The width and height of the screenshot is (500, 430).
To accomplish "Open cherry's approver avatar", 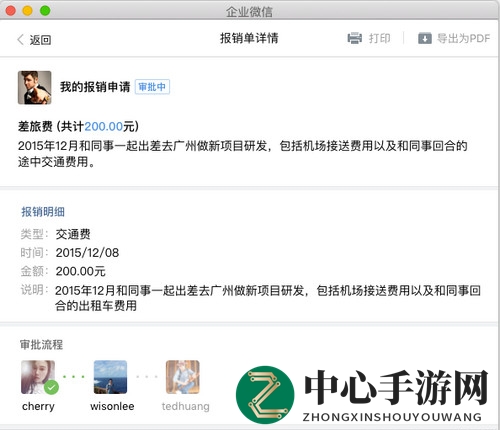I will pyautogui.click(x=38, y=377).
